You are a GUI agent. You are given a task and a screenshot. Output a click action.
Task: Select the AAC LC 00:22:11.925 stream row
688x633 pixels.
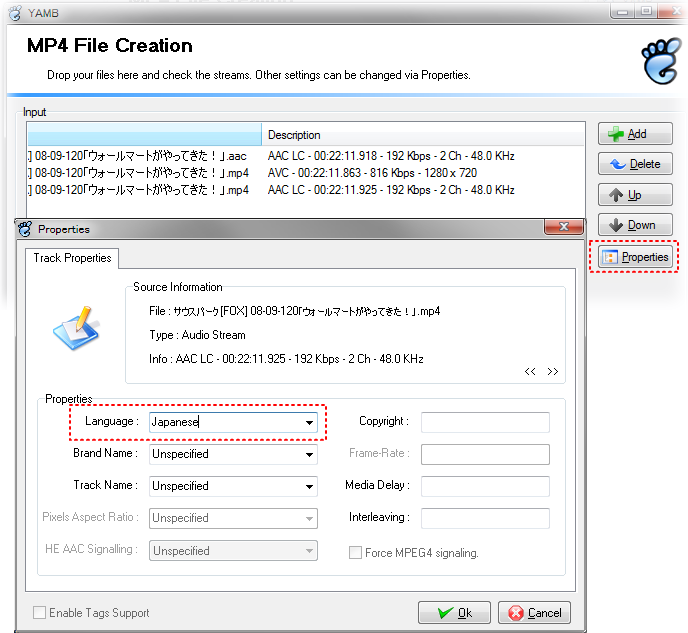[306, 190]
